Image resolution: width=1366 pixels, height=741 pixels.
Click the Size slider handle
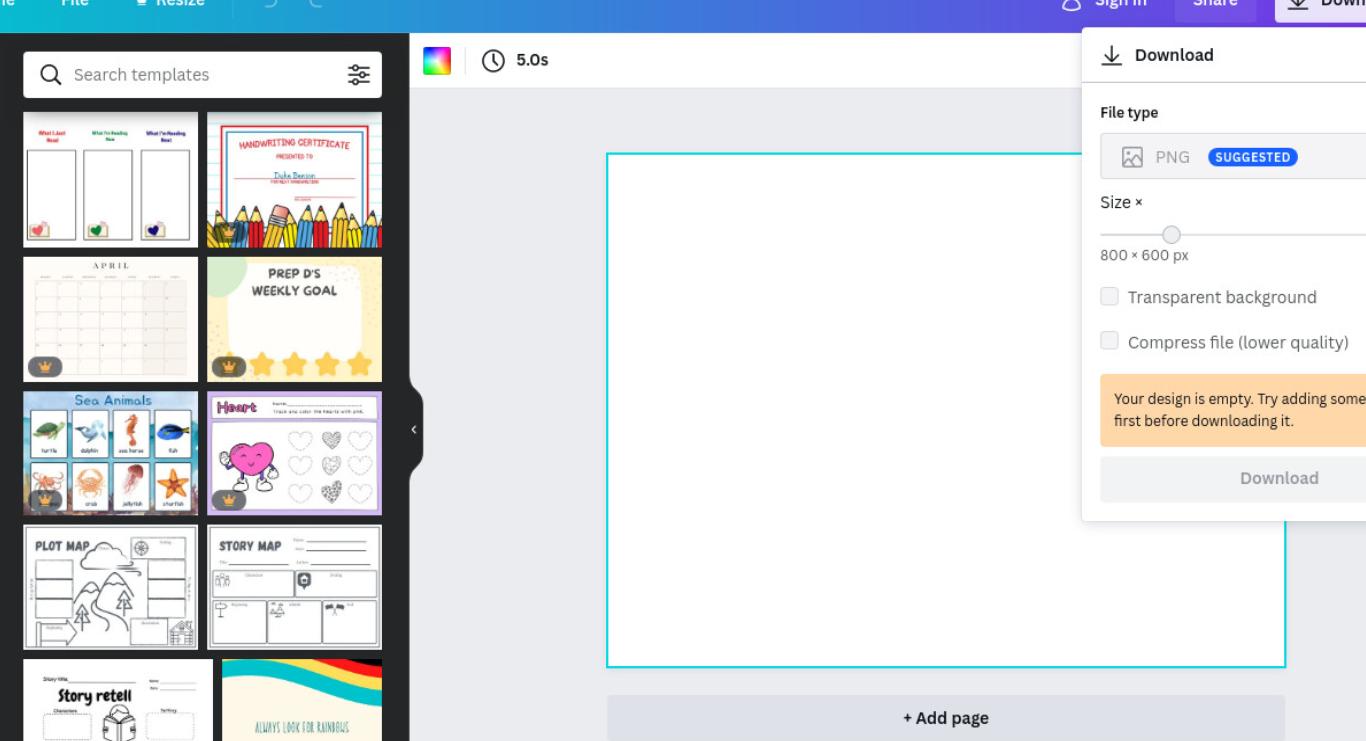click(1171, 235)
